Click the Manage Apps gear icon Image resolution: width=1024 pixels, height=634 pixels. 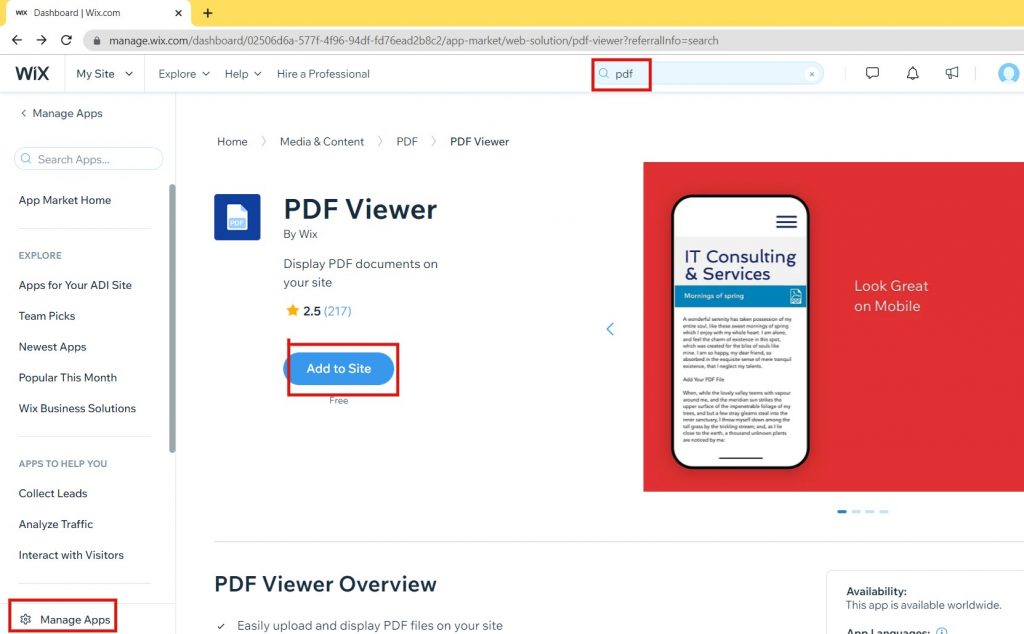(25, 619)
